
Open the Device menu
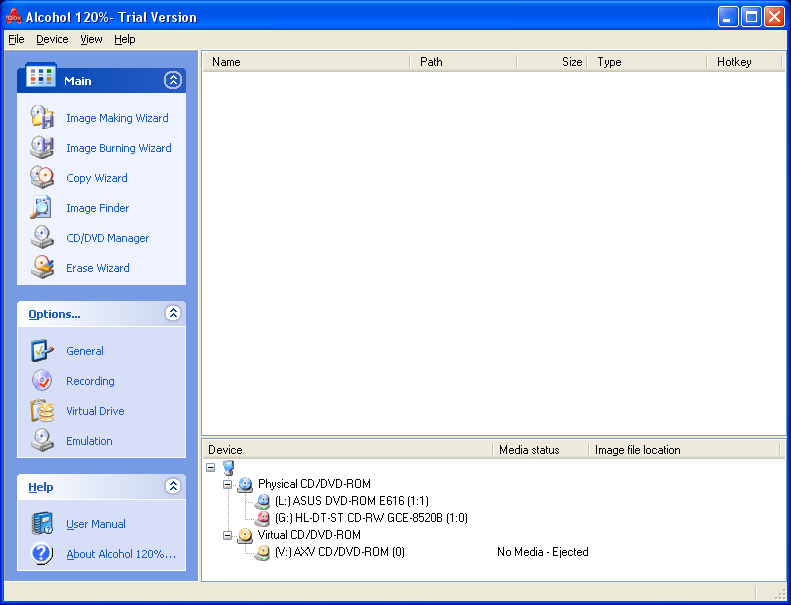(52, 39)
